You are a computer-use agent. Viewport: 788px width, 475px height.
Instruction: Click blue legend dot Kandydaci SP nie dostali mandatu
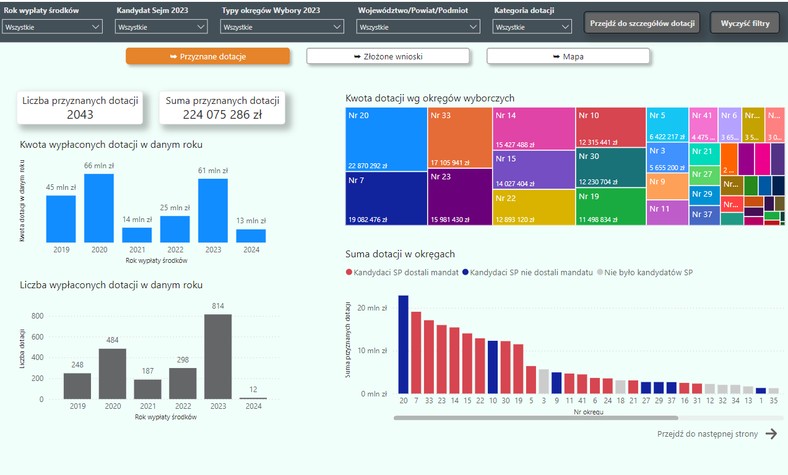click(x=465, y=272)
